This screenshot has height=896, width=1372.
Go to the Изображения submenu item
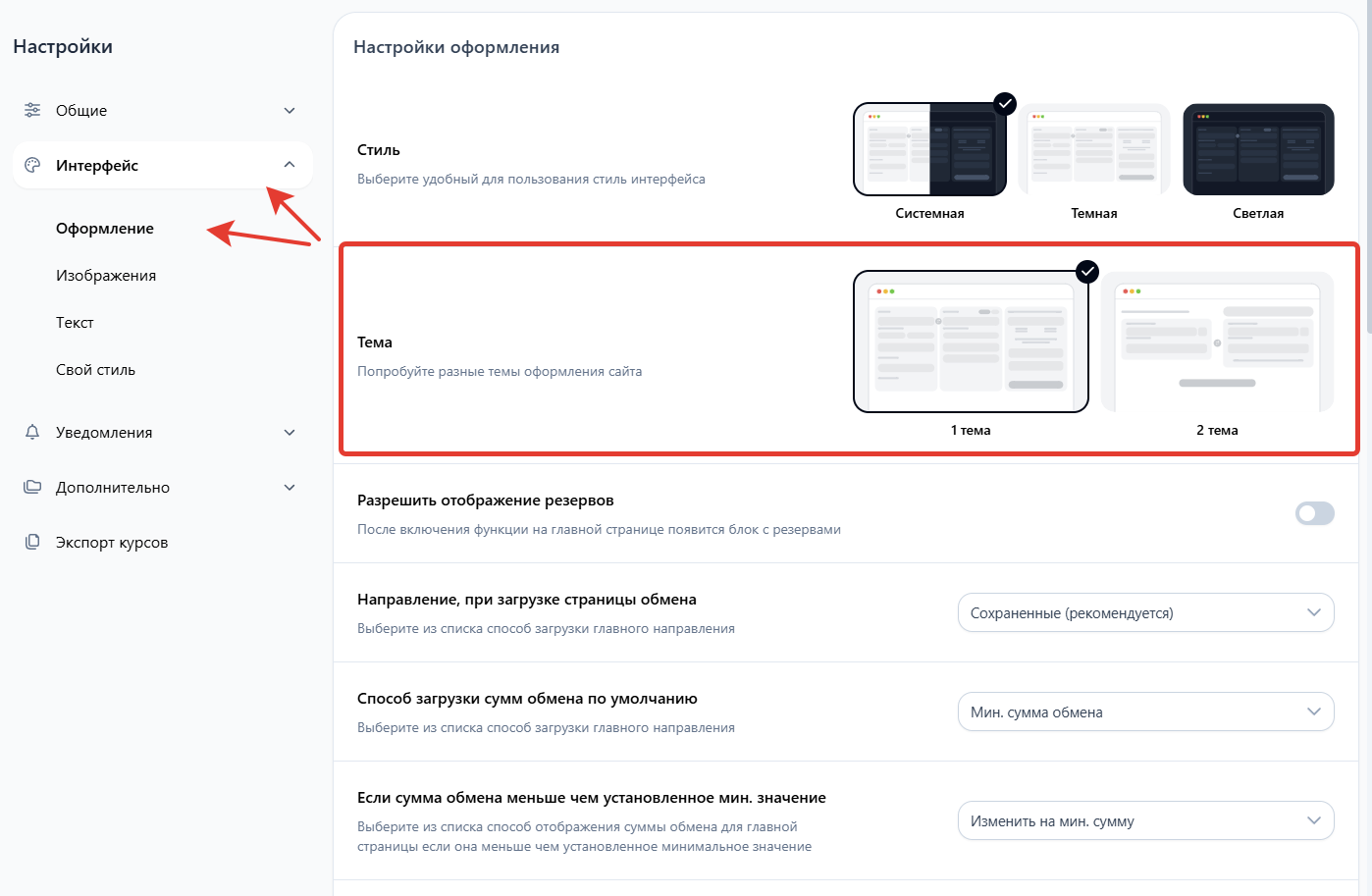[x=106, y=276]
